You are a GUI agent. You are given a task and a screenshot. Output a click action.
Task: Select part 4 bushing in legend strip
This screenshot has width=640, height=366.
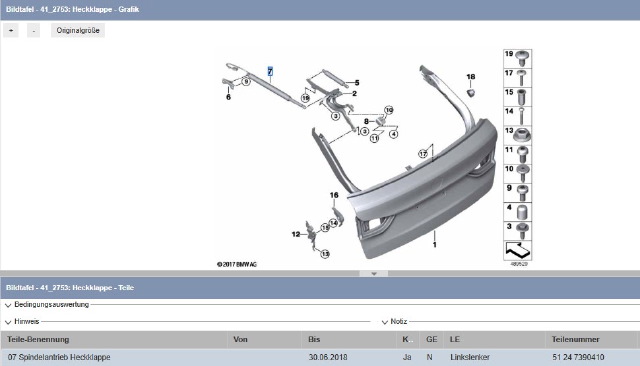click(518, 212)
